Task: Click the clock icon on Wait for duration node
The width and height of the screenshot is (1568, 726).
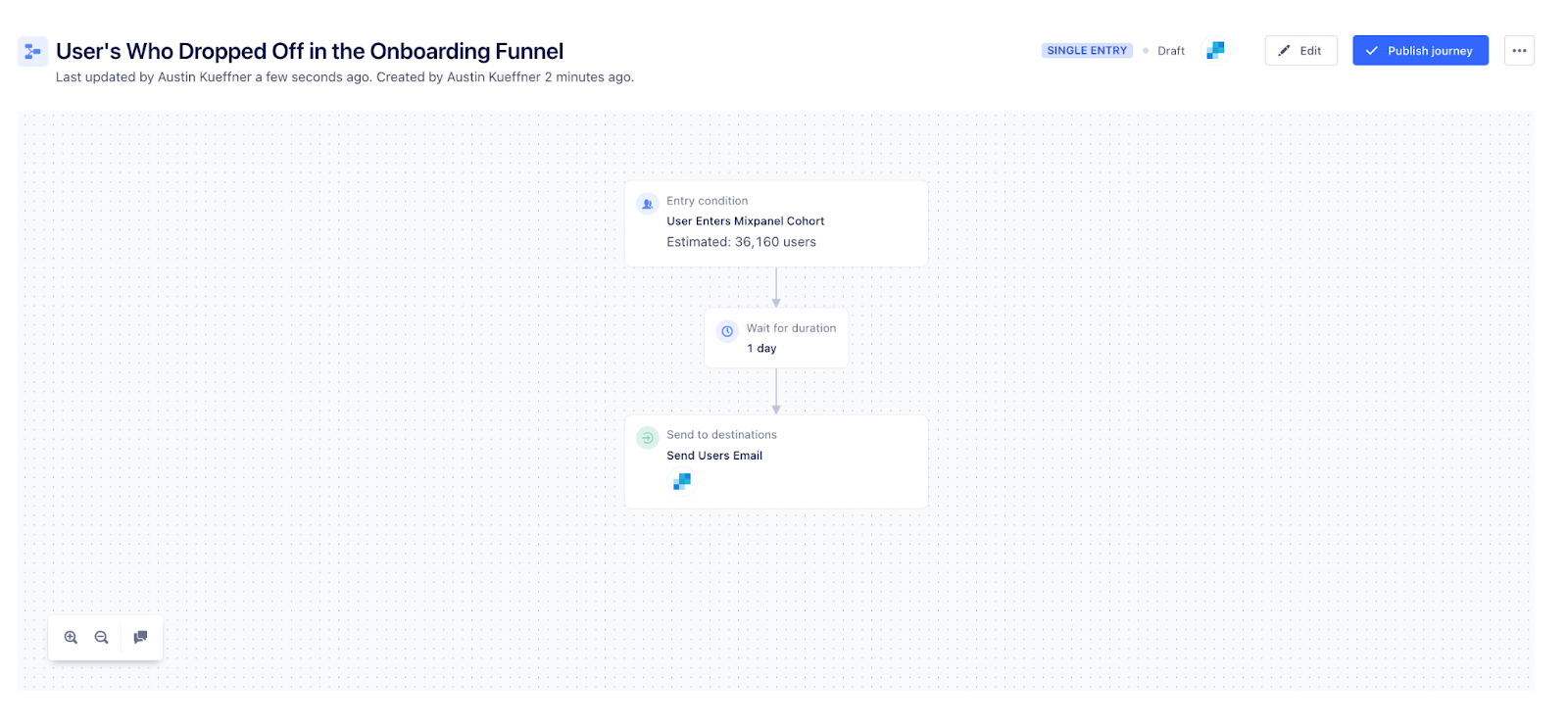Action: coord(726,330)
